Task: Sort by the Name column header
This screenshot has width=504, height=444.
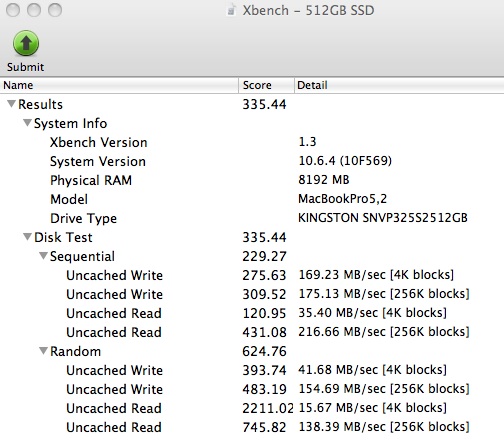Action: point(119,85)
